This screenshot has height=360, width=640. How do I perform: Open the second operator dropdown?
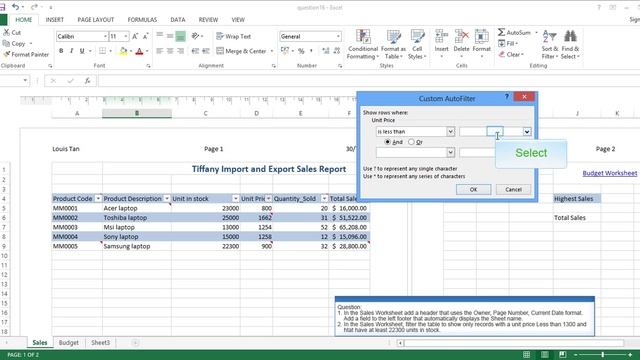pyautogui.click(x=450, y=152)
